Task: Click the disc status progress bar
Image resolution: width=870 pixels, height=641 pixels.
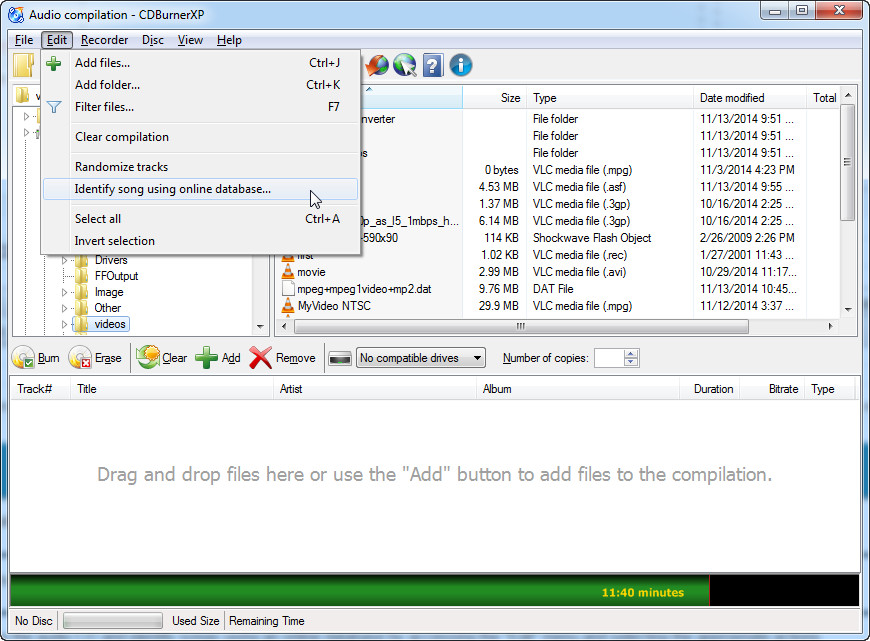Action: (x=113, y=620)
